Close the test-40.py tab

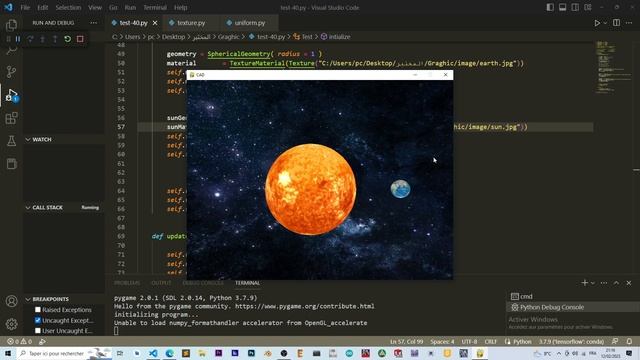[155, 23]
